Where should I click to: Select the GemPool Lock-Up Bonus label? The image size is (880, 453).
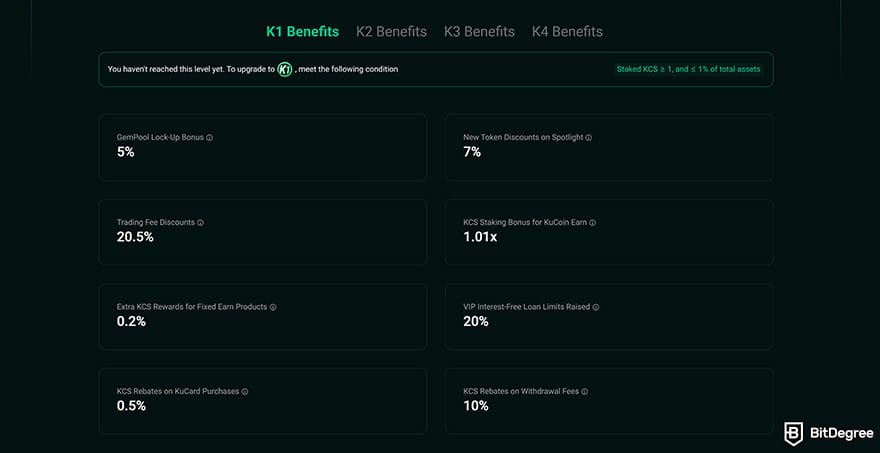click(161, 137)
